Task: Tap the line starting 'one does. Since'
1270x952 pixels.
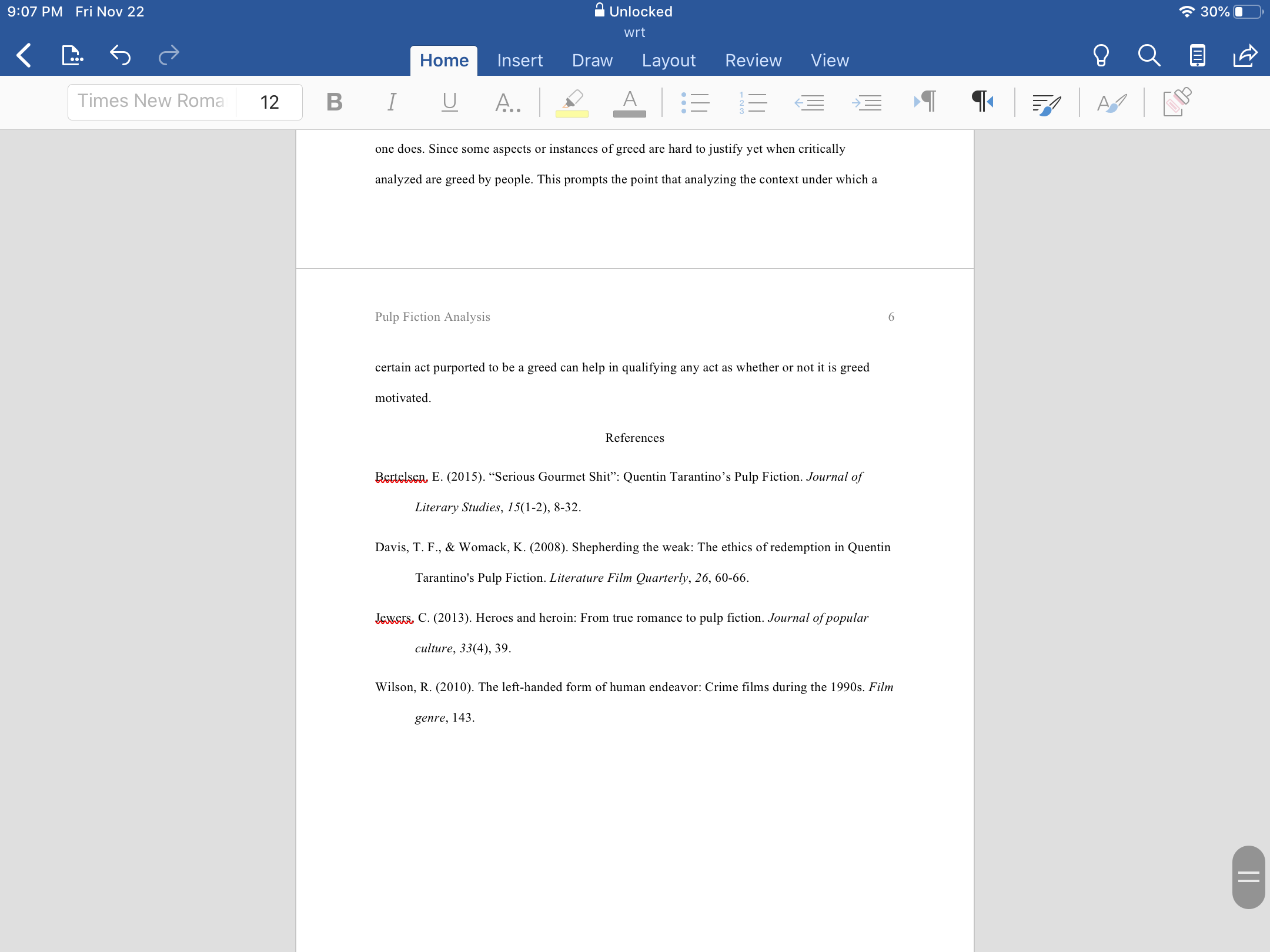Action: tap(610, 149)
